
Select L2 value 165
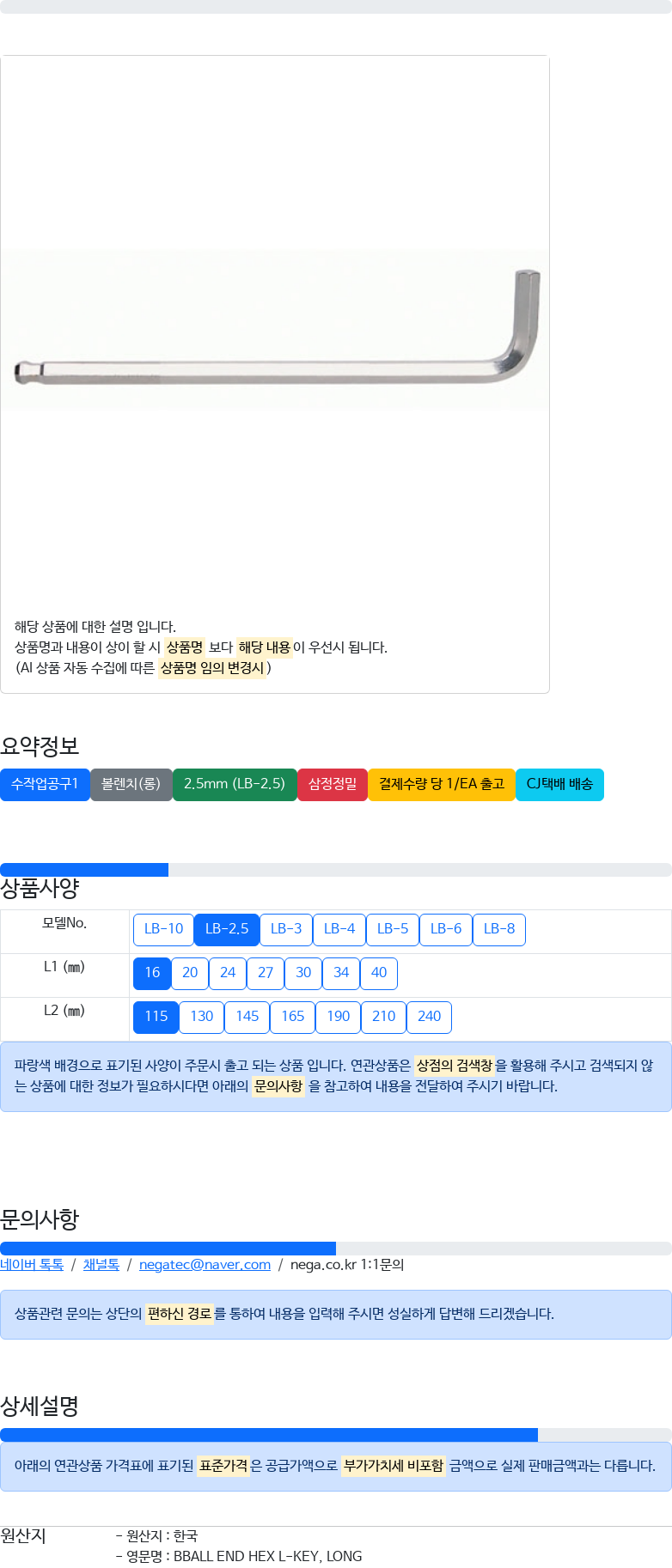[x=293, y=1017]
